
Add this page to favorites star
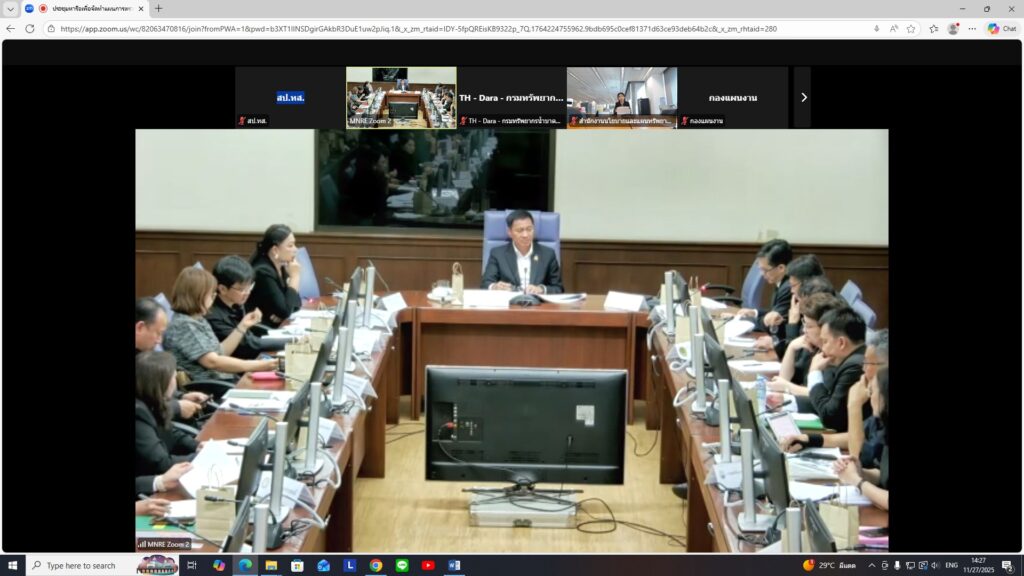[911, 29]
